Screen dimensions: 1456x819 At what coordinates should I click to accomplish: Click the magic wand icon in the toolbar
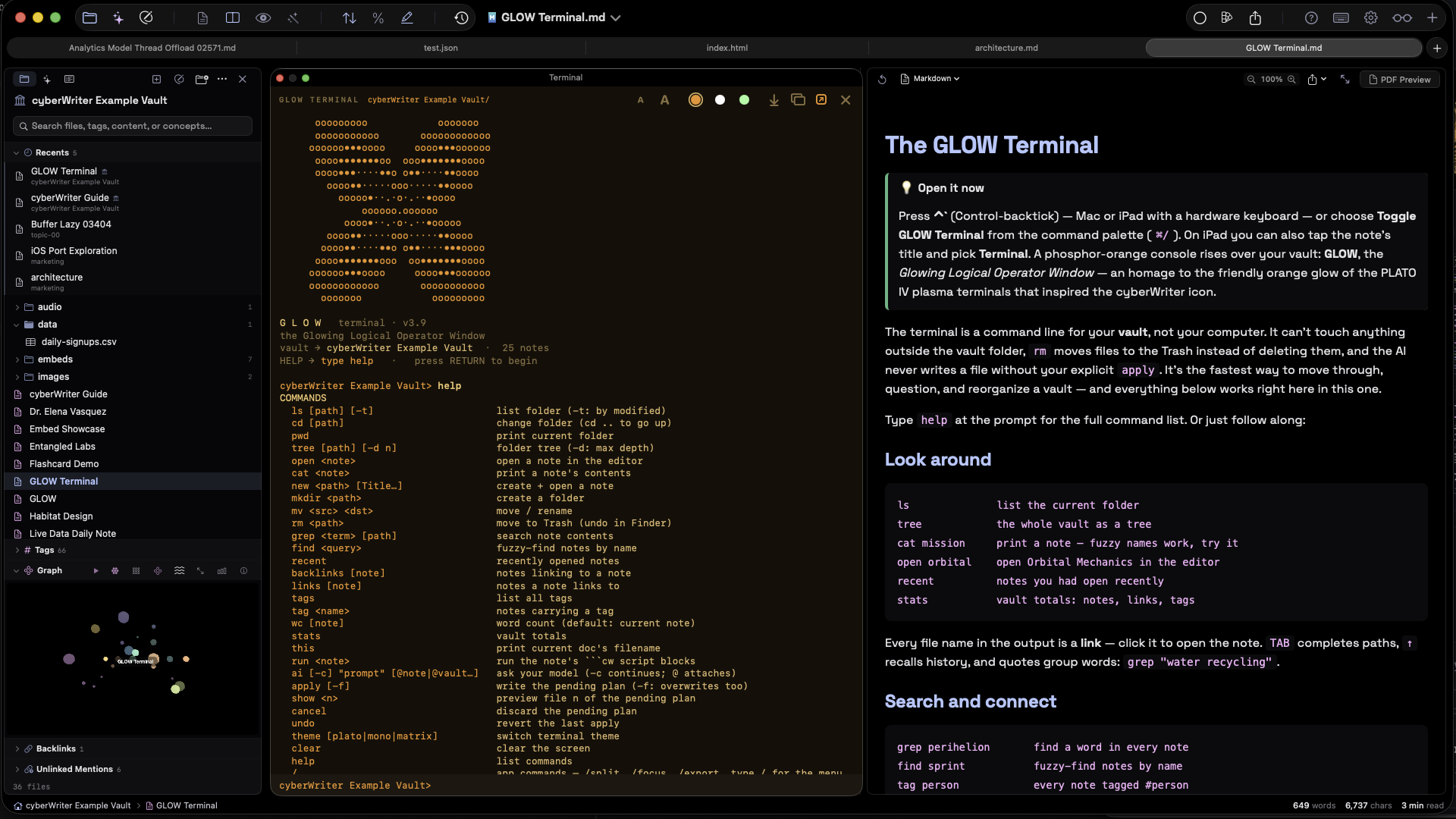point(293,17)
